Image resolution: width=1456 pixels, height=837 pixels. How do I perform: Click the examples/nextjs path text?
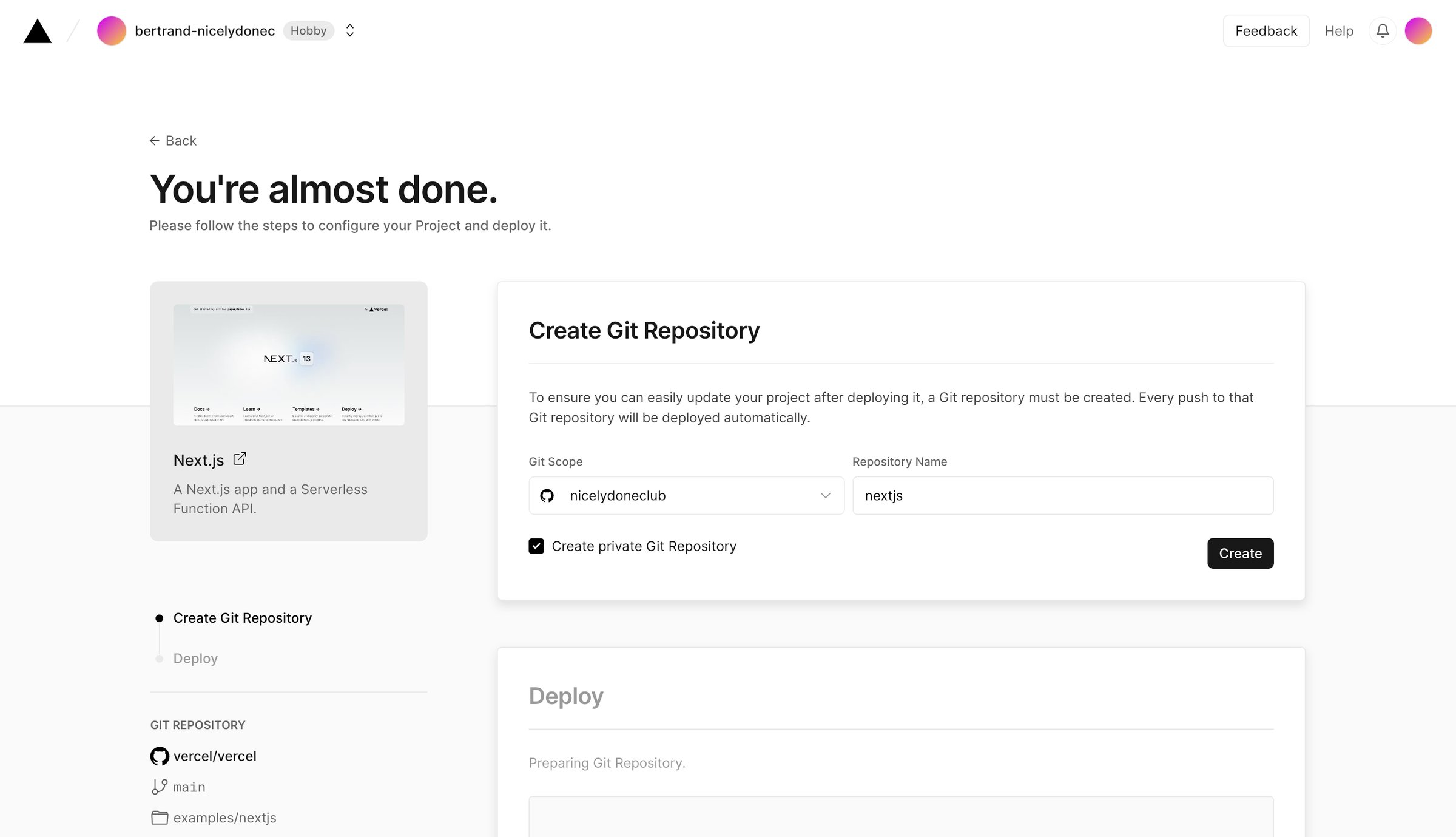pyautogui.click(x=224, y=818)
